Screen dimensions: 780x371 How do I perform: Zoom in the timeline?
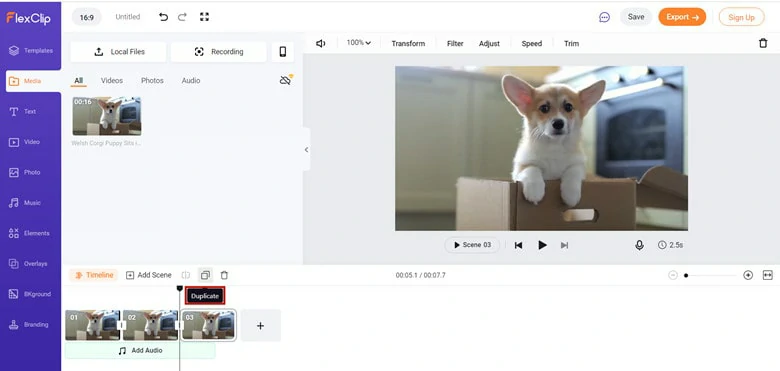click(748, 275)
